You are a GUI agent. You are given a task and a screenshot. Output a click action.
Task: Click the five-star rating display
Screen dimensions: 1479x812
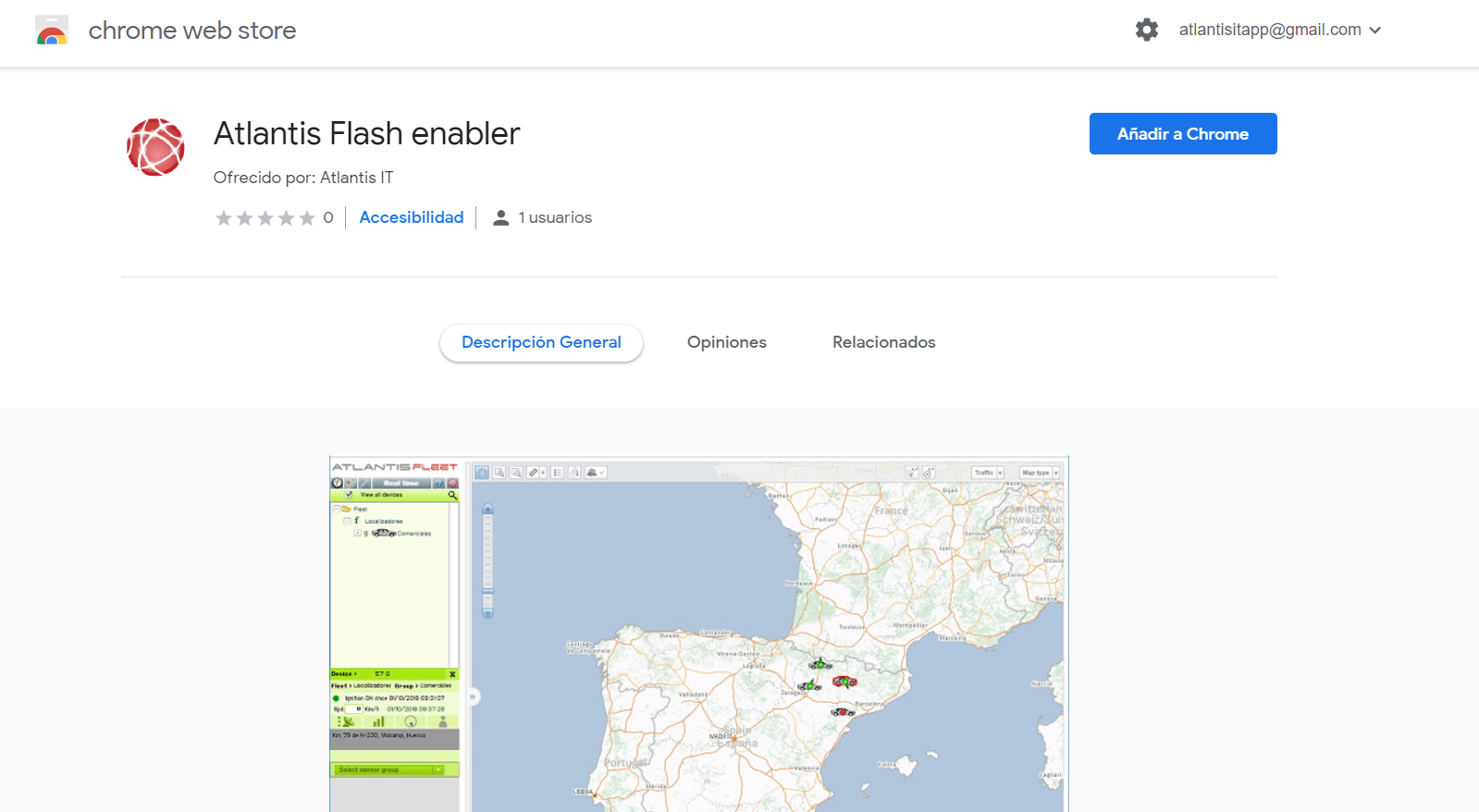click(265, 218)
